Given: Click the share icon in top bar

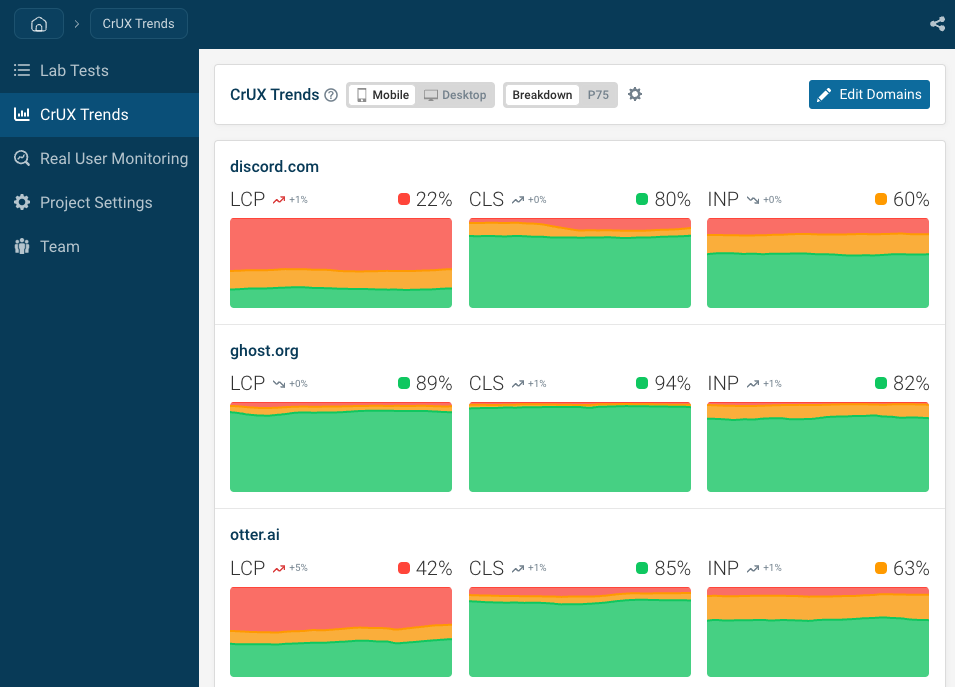Looking at the screenshot, I should [937, 24].
